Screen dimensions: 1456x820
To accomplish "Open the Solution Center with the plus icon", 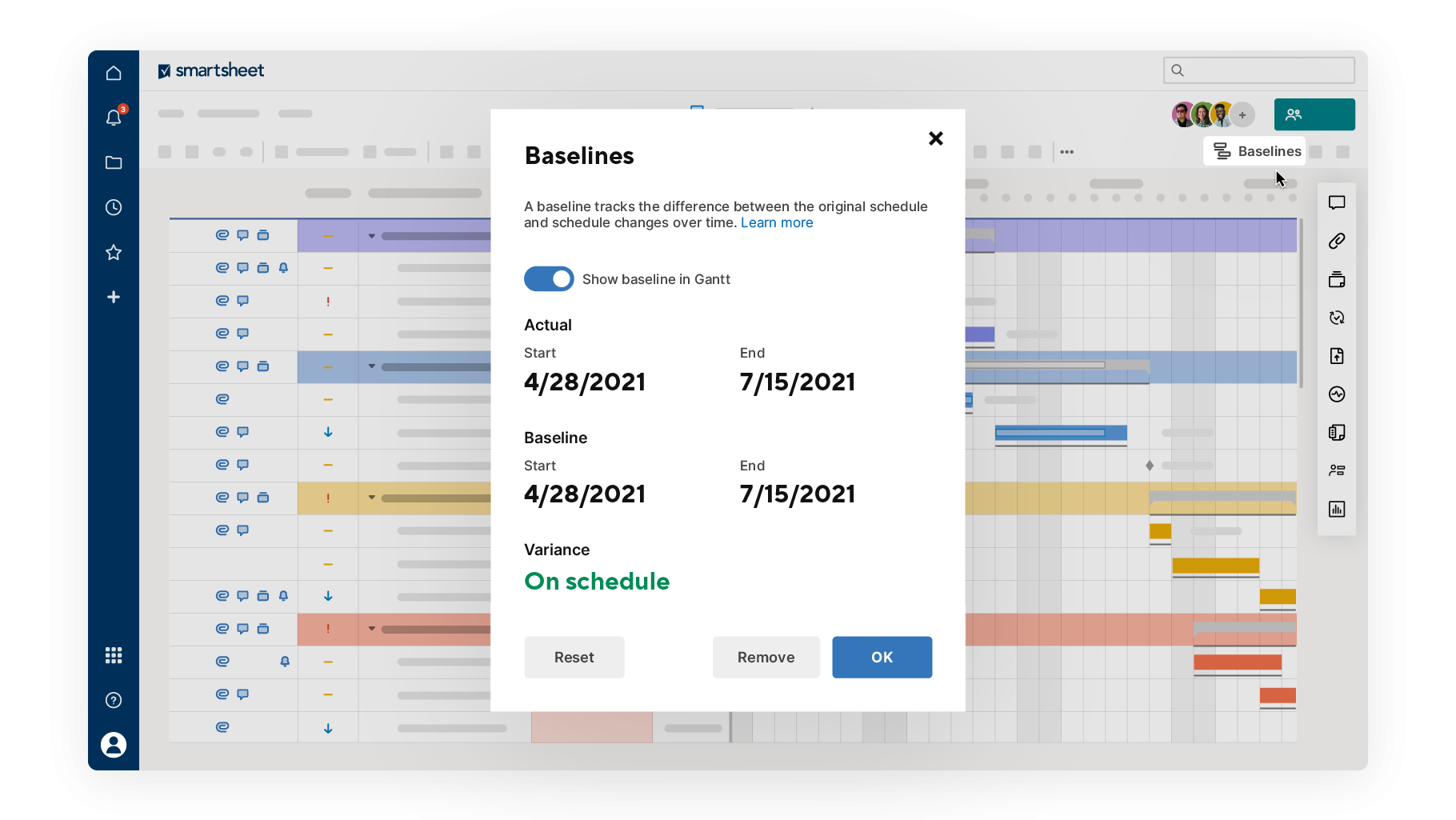I will 114,297.
